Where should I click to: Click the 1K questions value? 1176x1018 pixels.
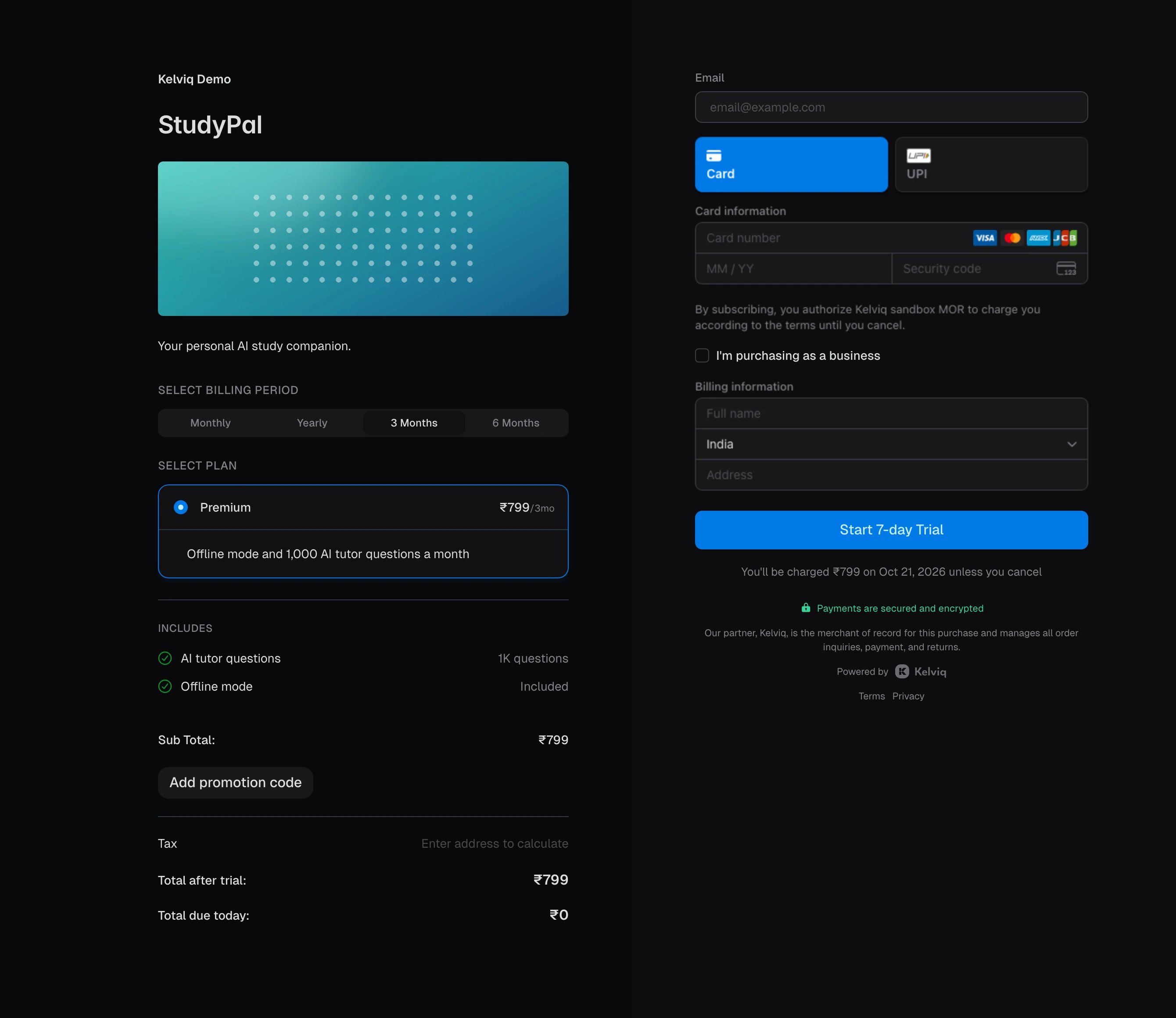(x=533, y=658)
